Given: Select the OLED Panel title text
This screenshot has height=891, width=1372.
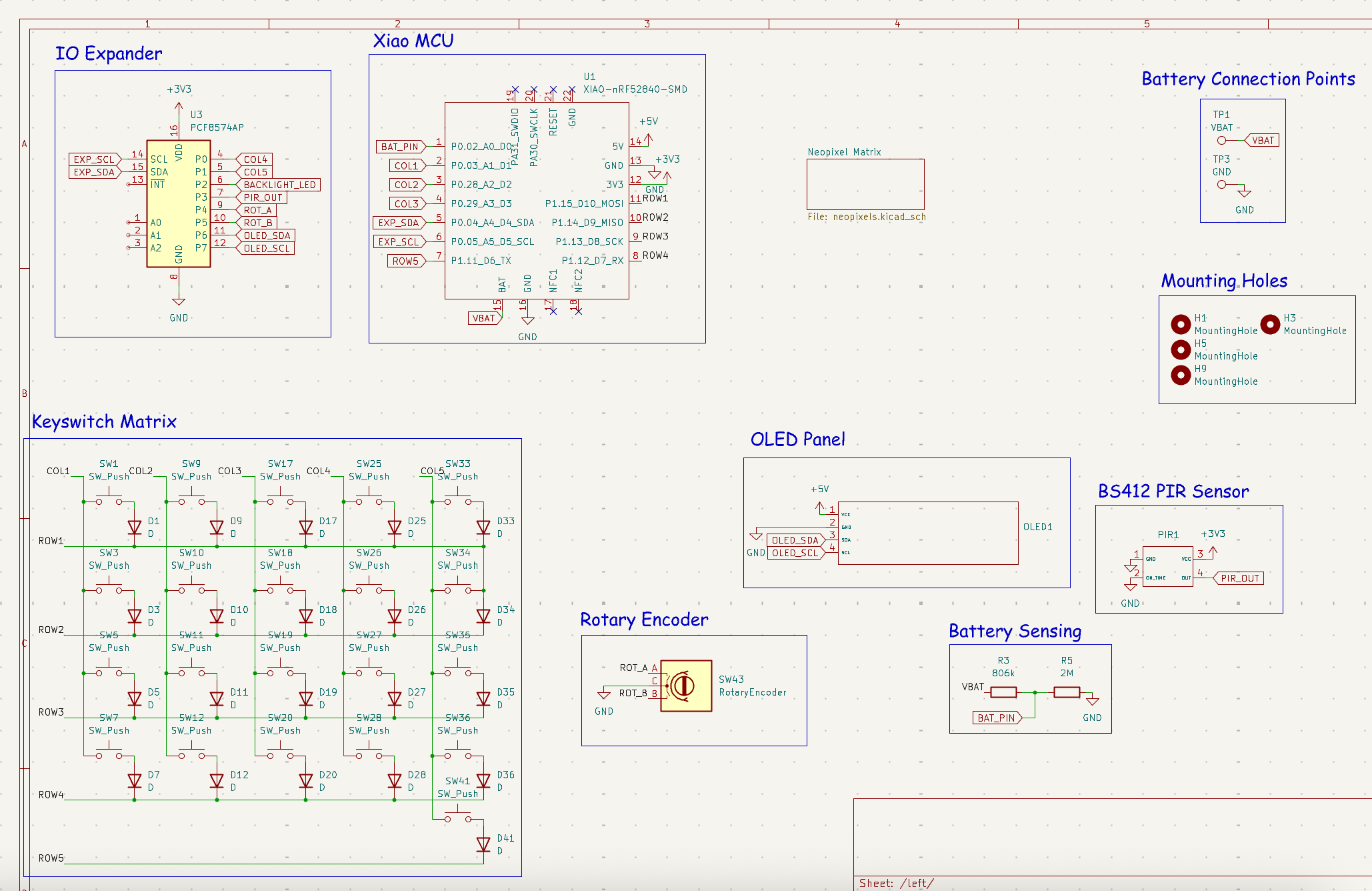Looking at the screenshot, I should click(x=797, y=439).
